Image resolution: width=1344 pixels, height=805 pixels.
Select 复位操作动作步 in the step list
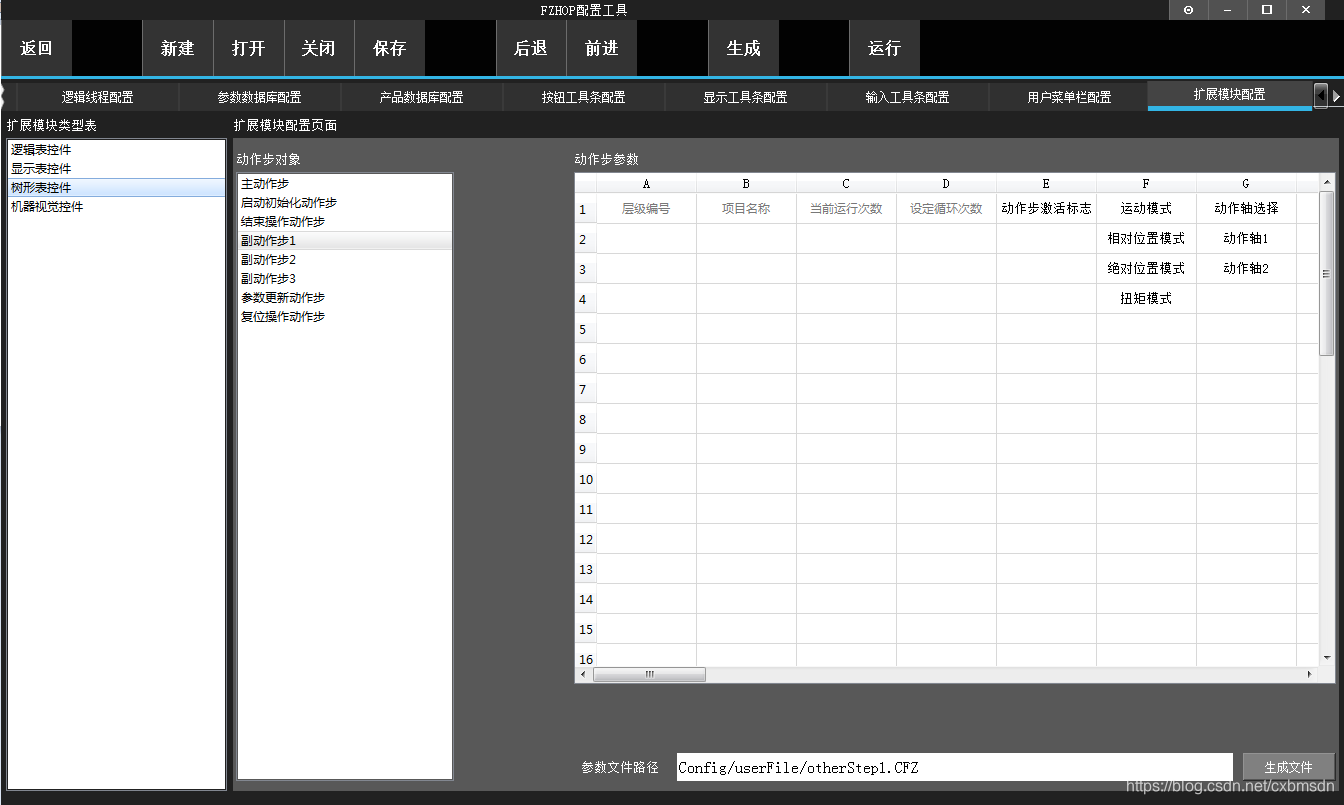tap(345, 316)
